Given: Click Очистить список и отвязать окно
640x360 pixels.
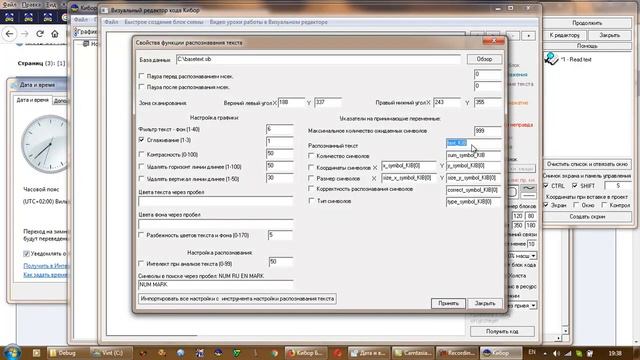Looking at the screenshot, I should click(x=587, y=164).
